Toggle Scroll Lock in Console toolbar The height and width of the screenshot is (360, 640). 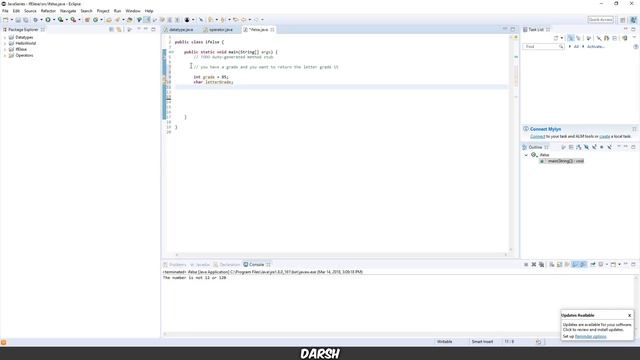tap(560, 264)
